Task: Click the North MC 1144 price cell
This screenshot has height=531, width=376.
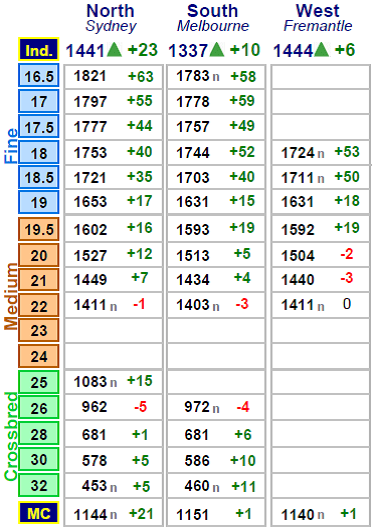Action: coord(113,514)
